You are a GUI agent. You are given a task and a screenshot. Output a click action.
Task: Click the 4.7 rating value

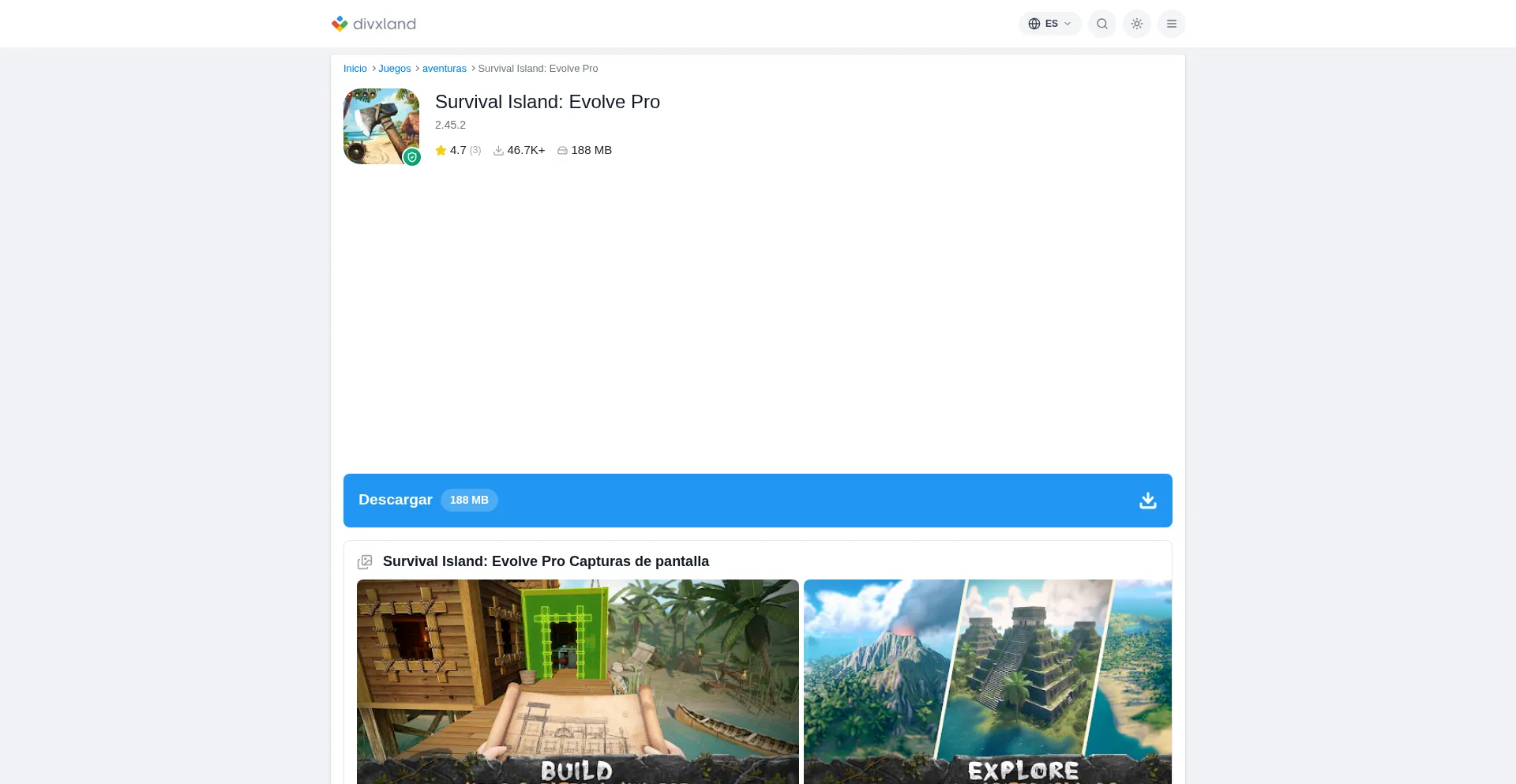(x=458, y=150)
